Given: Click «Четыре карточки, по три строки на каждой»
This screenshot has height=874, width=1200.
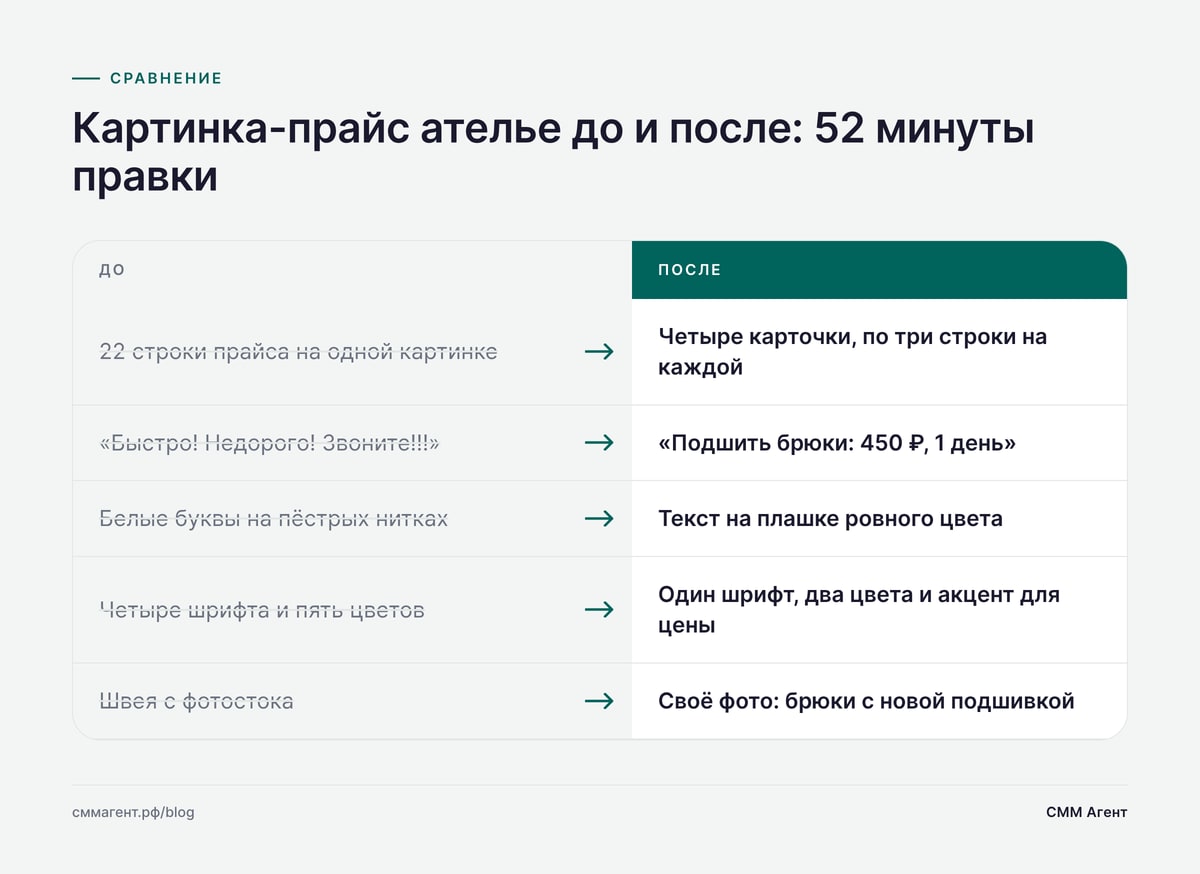Looking at the screenshot, I should [x=852, y=352].
